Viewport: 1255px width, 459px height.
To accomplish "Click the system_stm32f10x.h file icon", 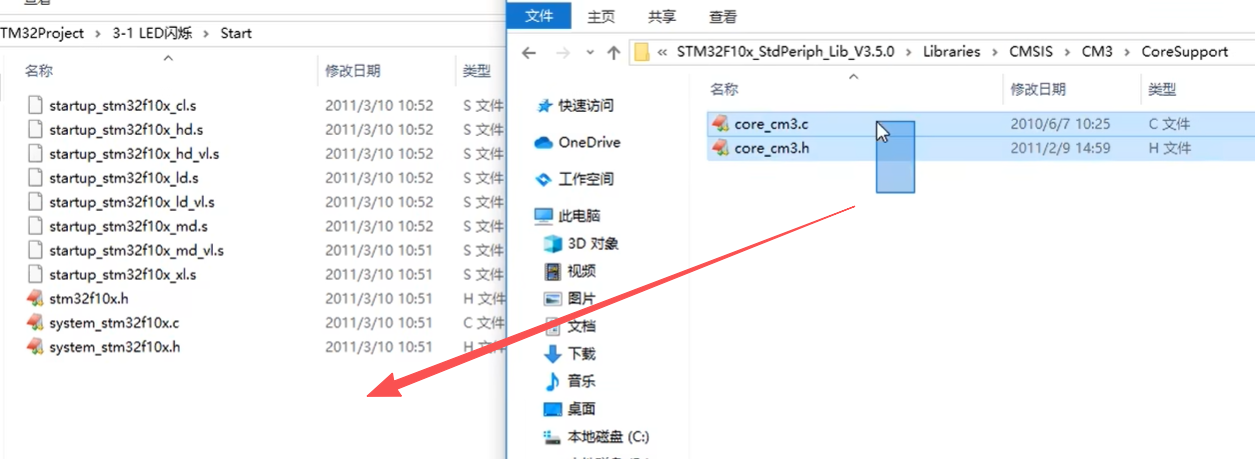I will [x=35, y=347].
